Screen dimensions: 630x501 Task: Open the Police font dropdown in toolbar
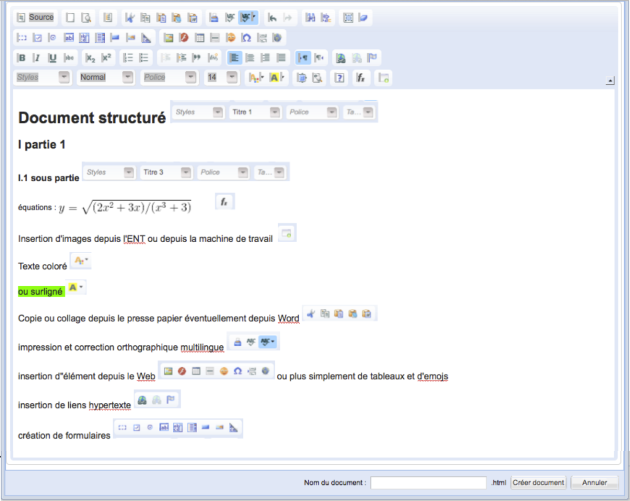pos(169,77)
